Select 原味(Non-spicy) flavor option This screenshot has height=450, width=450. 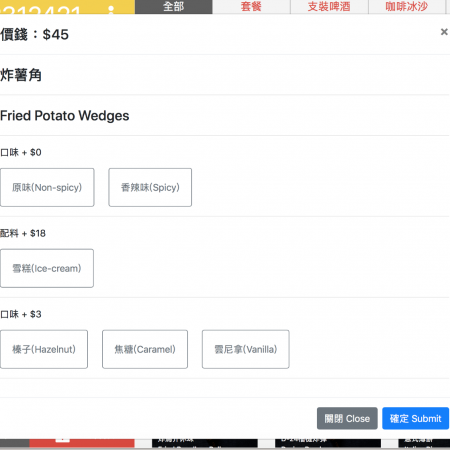[47, 187]
